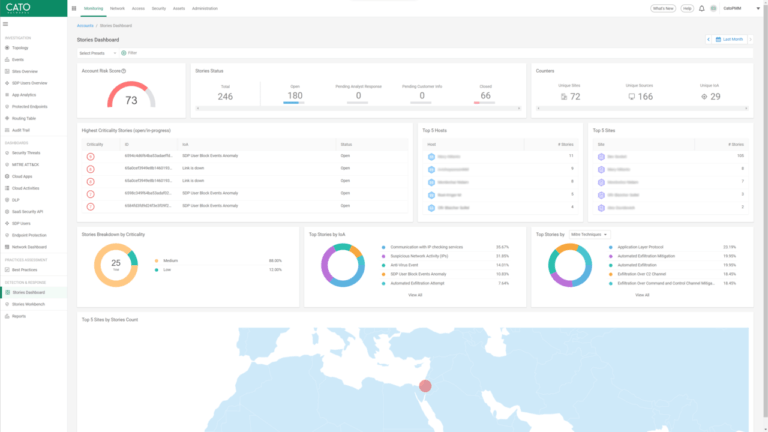Click the Accounts breadcrumb link

click(x=86, y=25)
